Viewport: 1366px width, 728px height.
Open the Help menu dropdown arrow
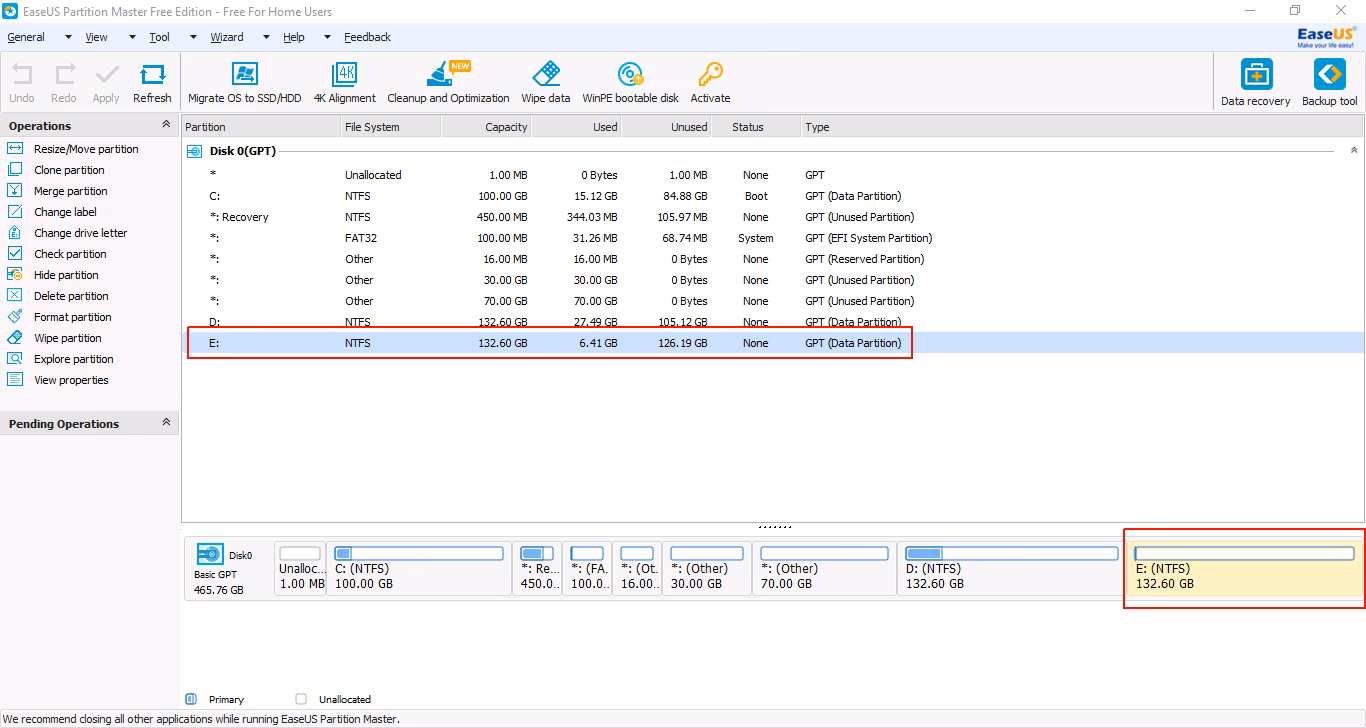[327, 37]
